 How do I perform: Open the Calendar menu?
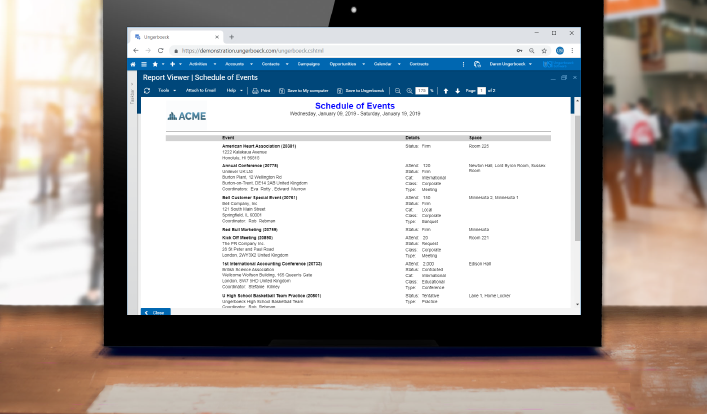[x=382, y=64]
